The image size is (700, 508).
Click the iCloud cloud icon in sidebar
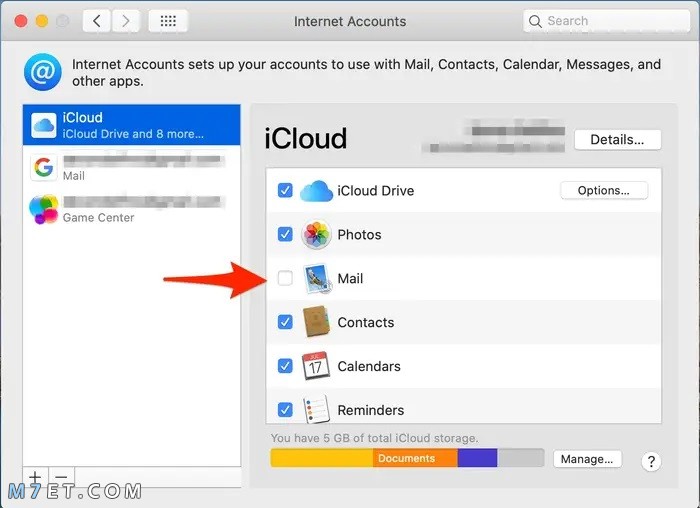[44, 125]
